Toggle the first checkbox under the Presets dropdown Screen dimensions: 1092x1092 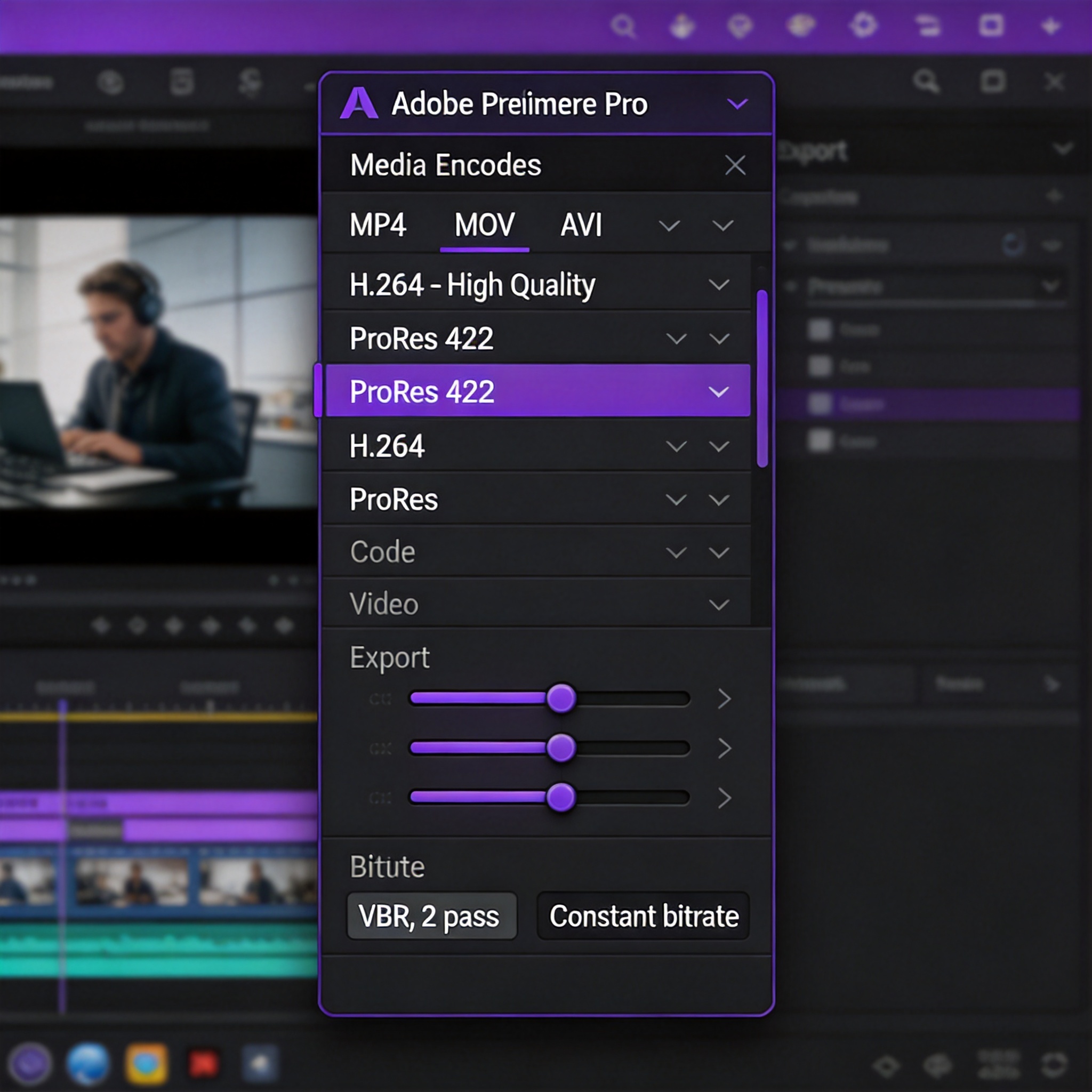click(820, 330)
